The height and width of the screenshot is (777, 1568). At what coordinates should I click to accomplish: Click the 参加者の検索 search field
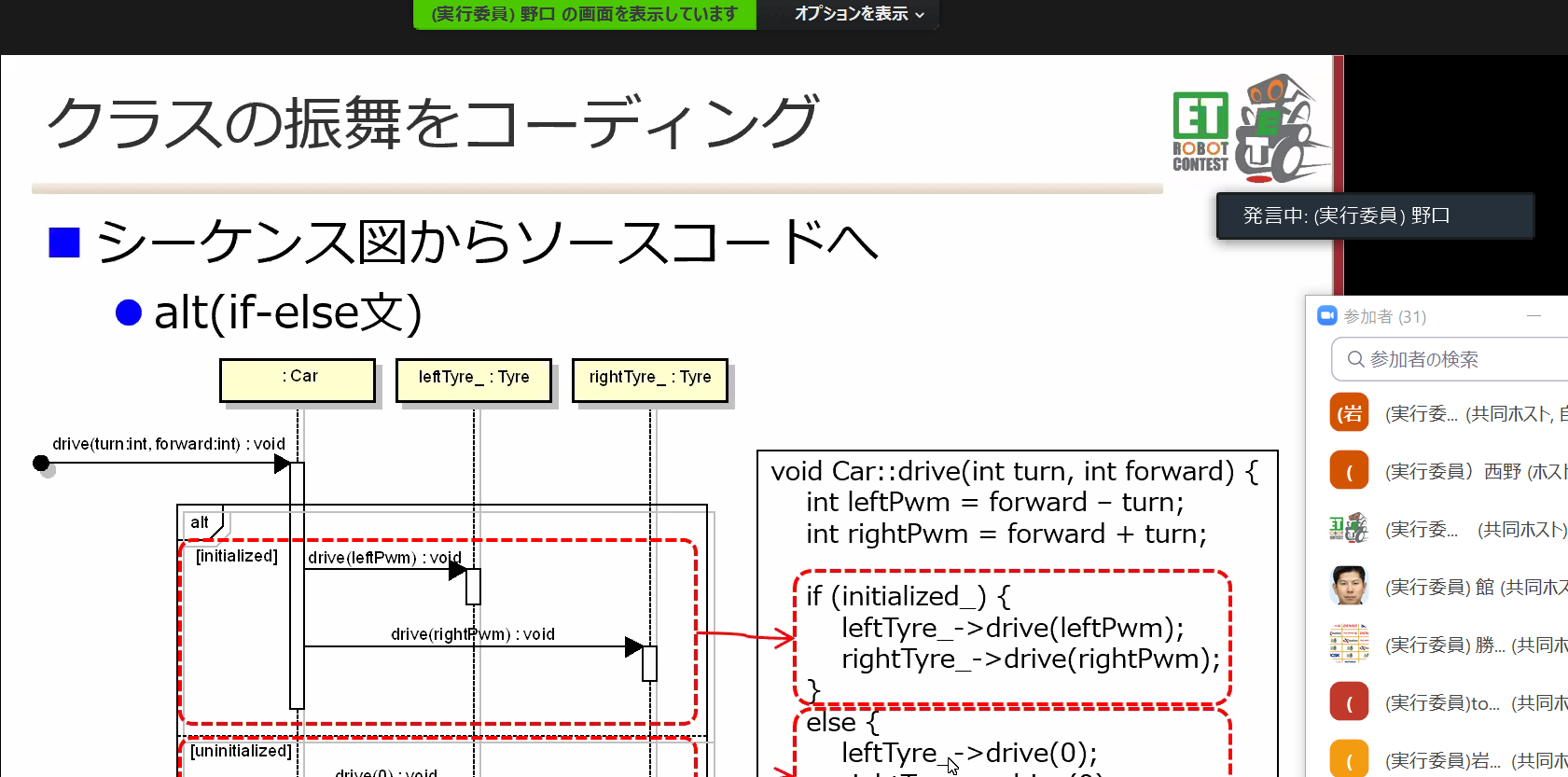[1455, 359]
